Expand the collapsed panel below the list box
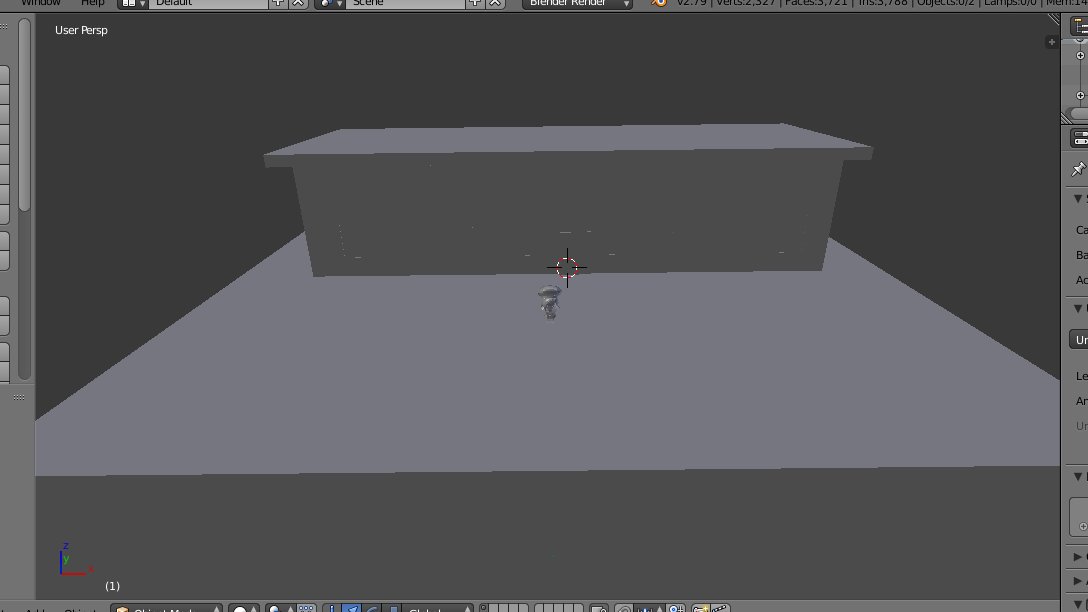1088x612 pixels. click(1078, 556)
